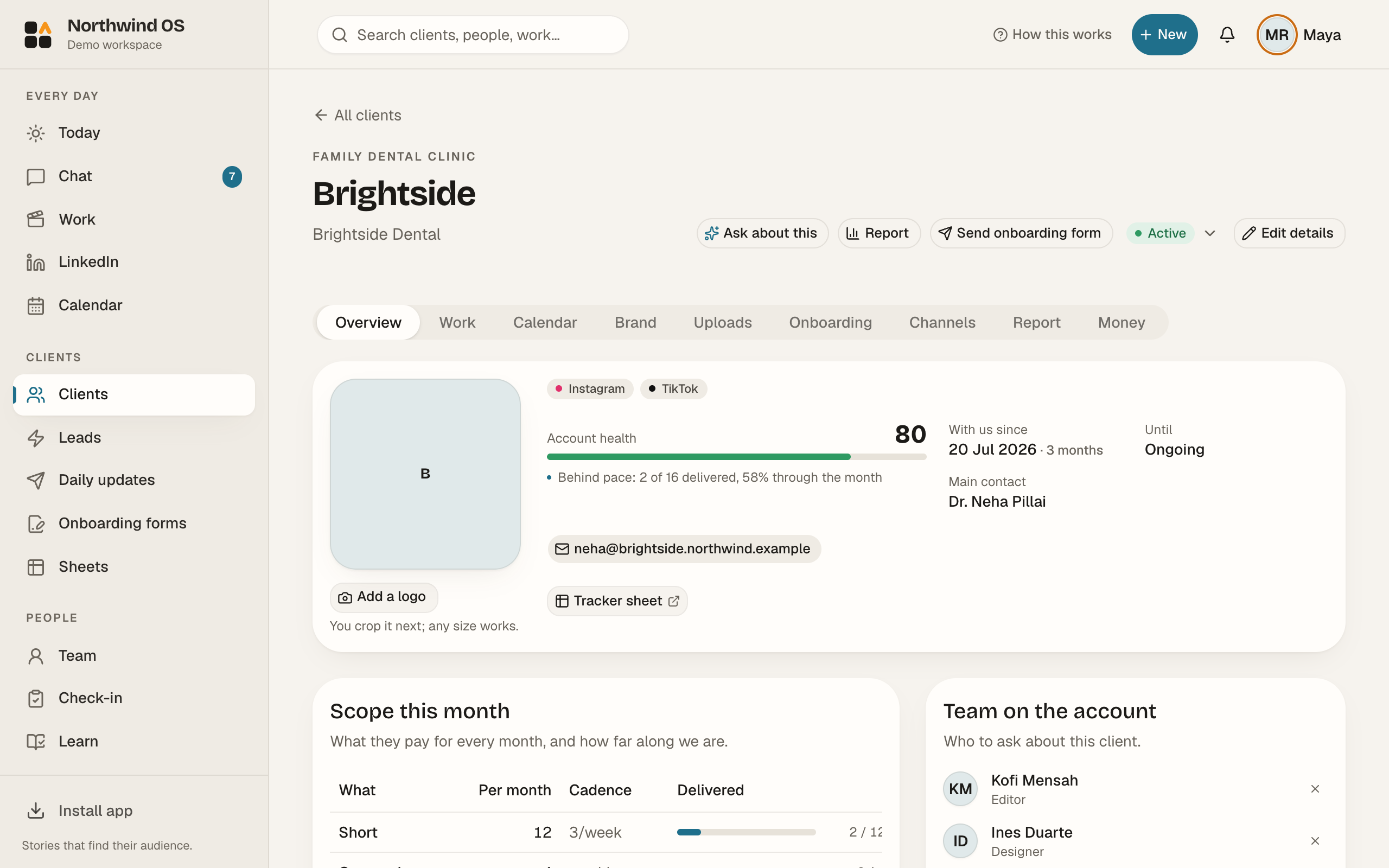The image size is (1389, 868).
Task: Click the Northwind OS logo
Action: click(x=38, y=34)
